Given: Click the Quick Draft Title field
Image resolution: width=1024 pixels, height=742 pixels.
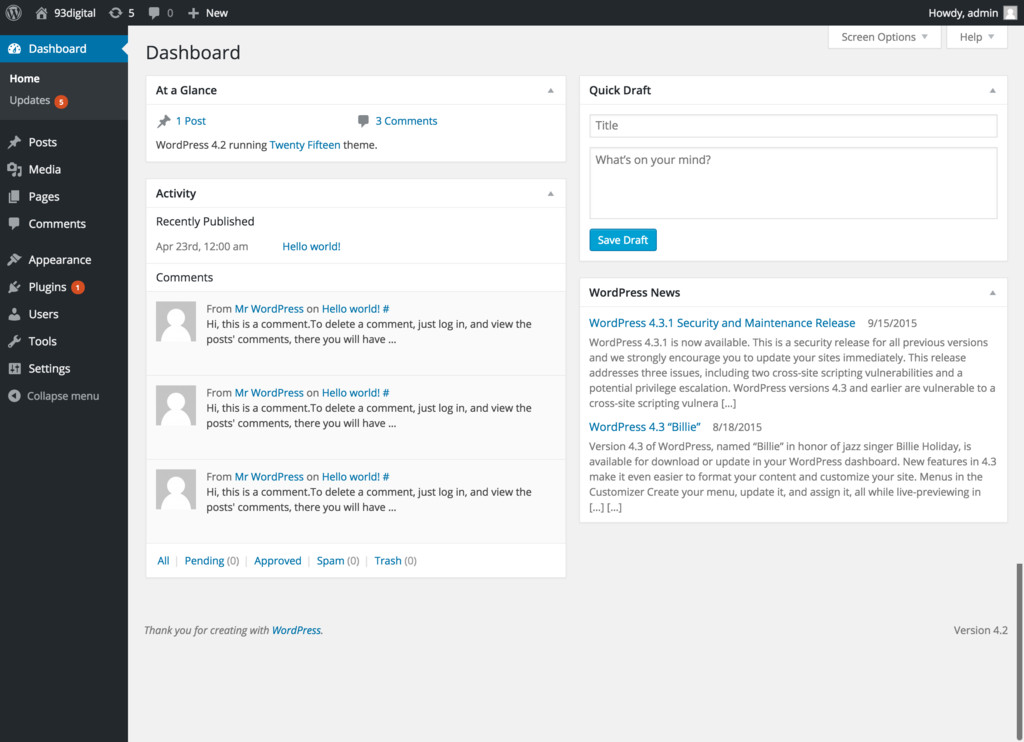Looking at the screenshot, I should (x=792, y=126).
